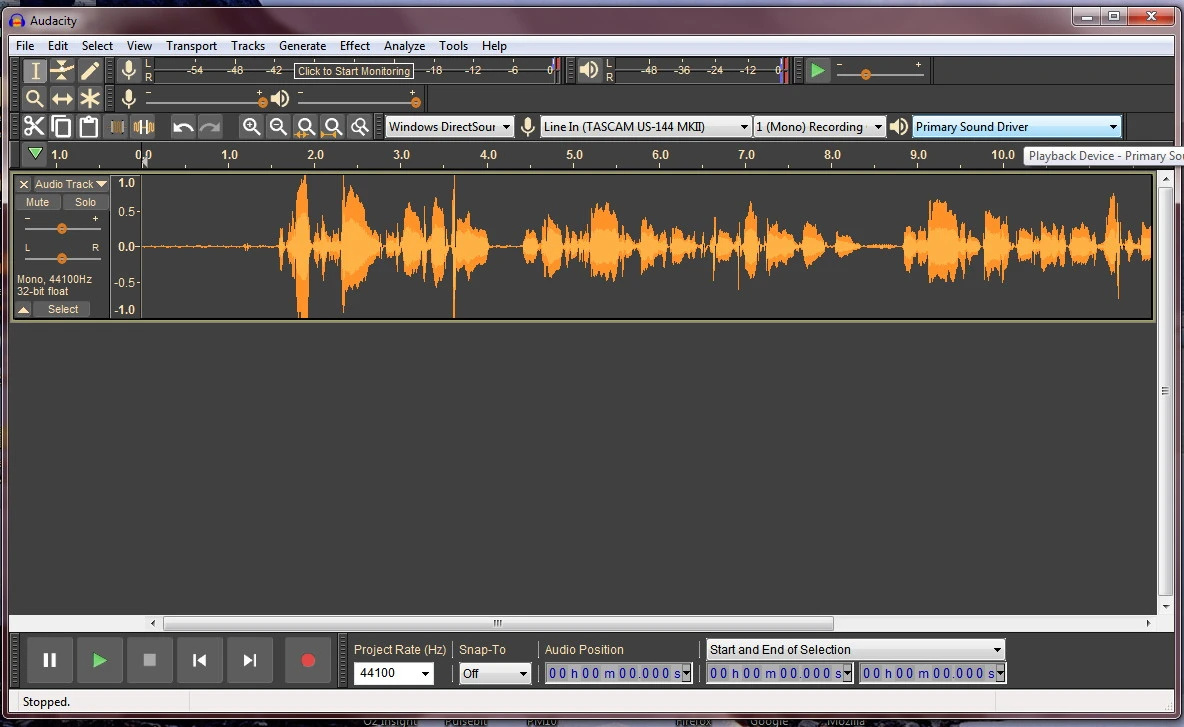The height and width of the screenshot is (727, 1184).
Task: Solo the Audio Track
Action: [x=85, y=202]
